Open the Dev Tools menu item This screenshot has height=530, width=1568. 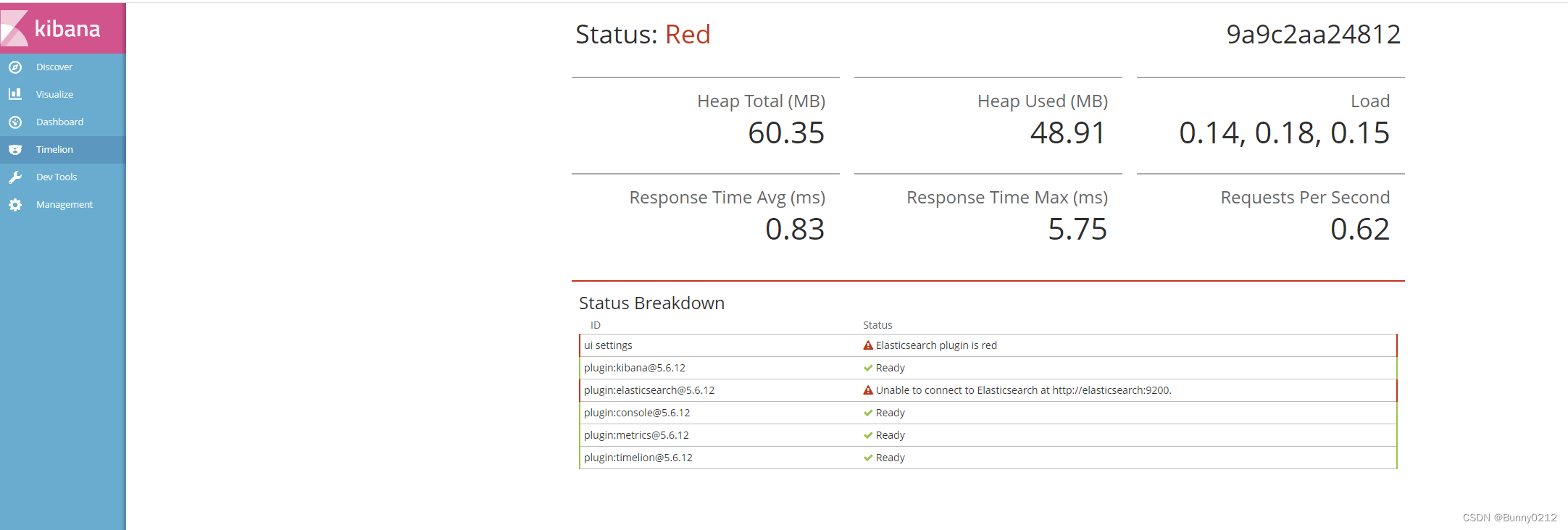click(x=63, y=177)
